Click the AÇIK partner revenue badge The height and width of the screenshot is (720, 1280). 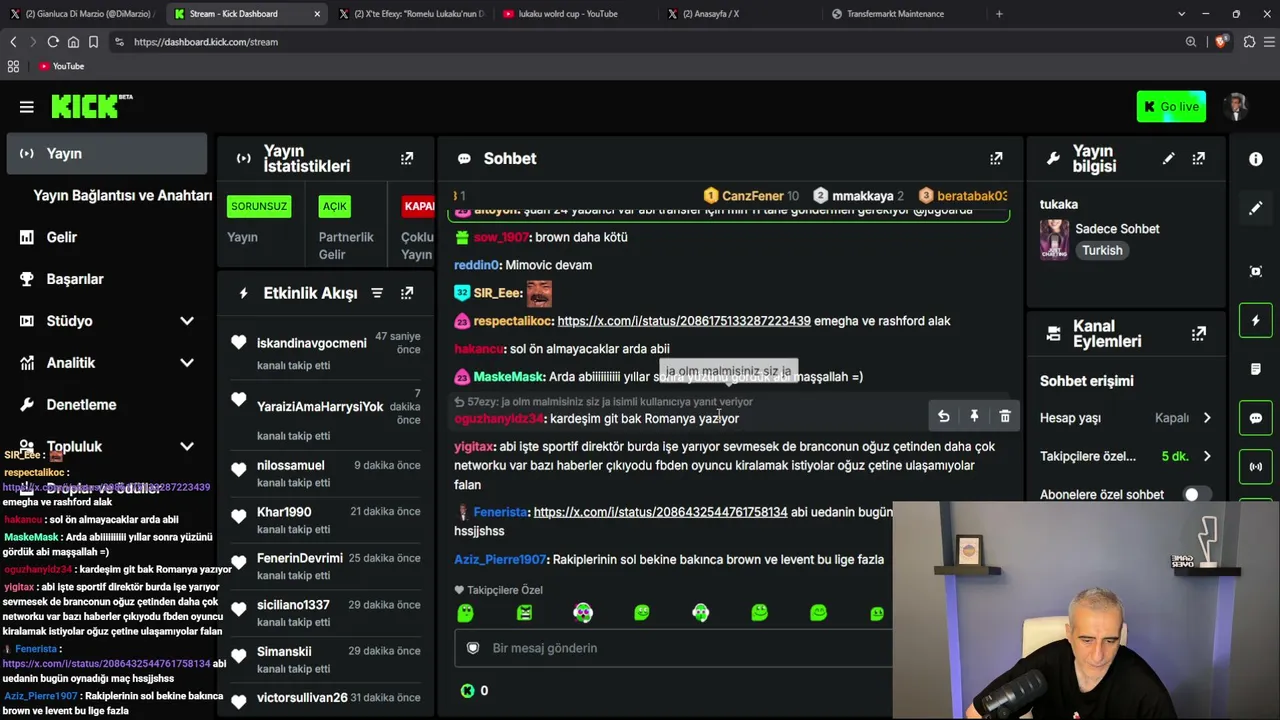click(x=334, y=206)
